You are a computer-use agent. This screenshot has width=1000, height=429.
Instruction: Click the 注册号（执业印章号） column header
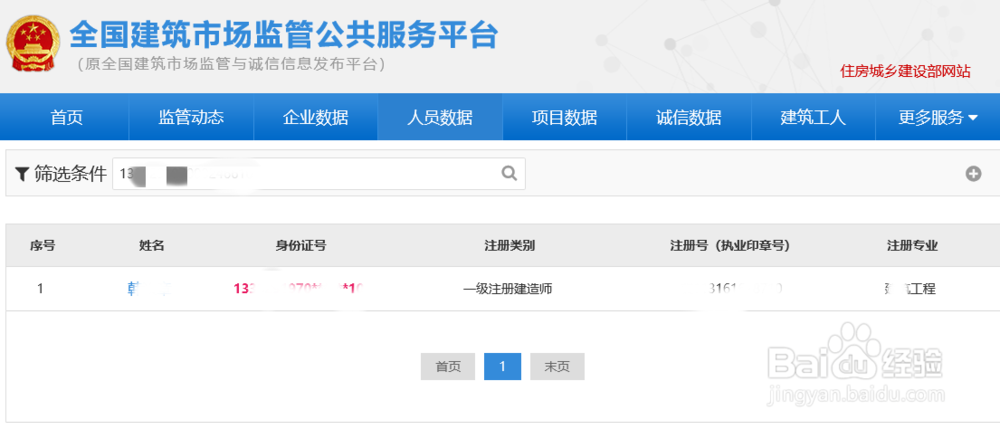[x=730, y=246]
